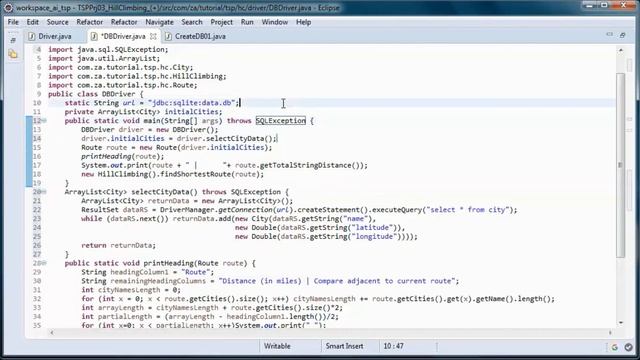
Task: Click horizontal scrollbar left arrow
Action: (52, 333)
